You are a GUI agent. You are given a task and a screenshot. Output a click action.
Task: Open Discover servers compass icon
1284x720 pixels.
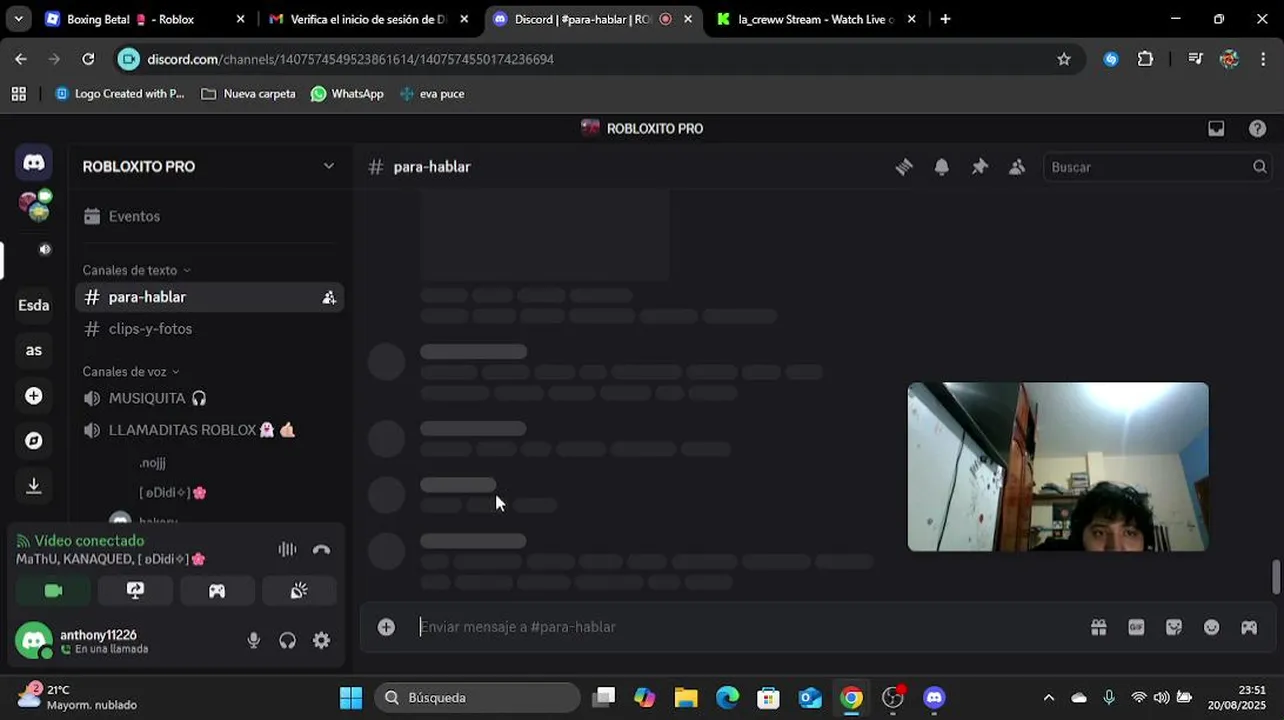pyautogui.click(x=34, y=441)
